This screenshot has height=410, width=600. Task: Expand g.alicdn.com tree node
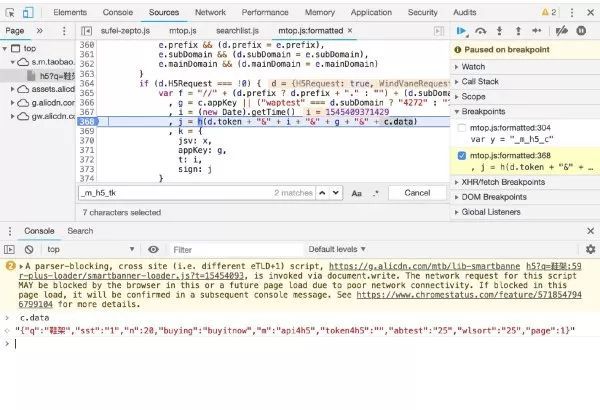(13, 103)
